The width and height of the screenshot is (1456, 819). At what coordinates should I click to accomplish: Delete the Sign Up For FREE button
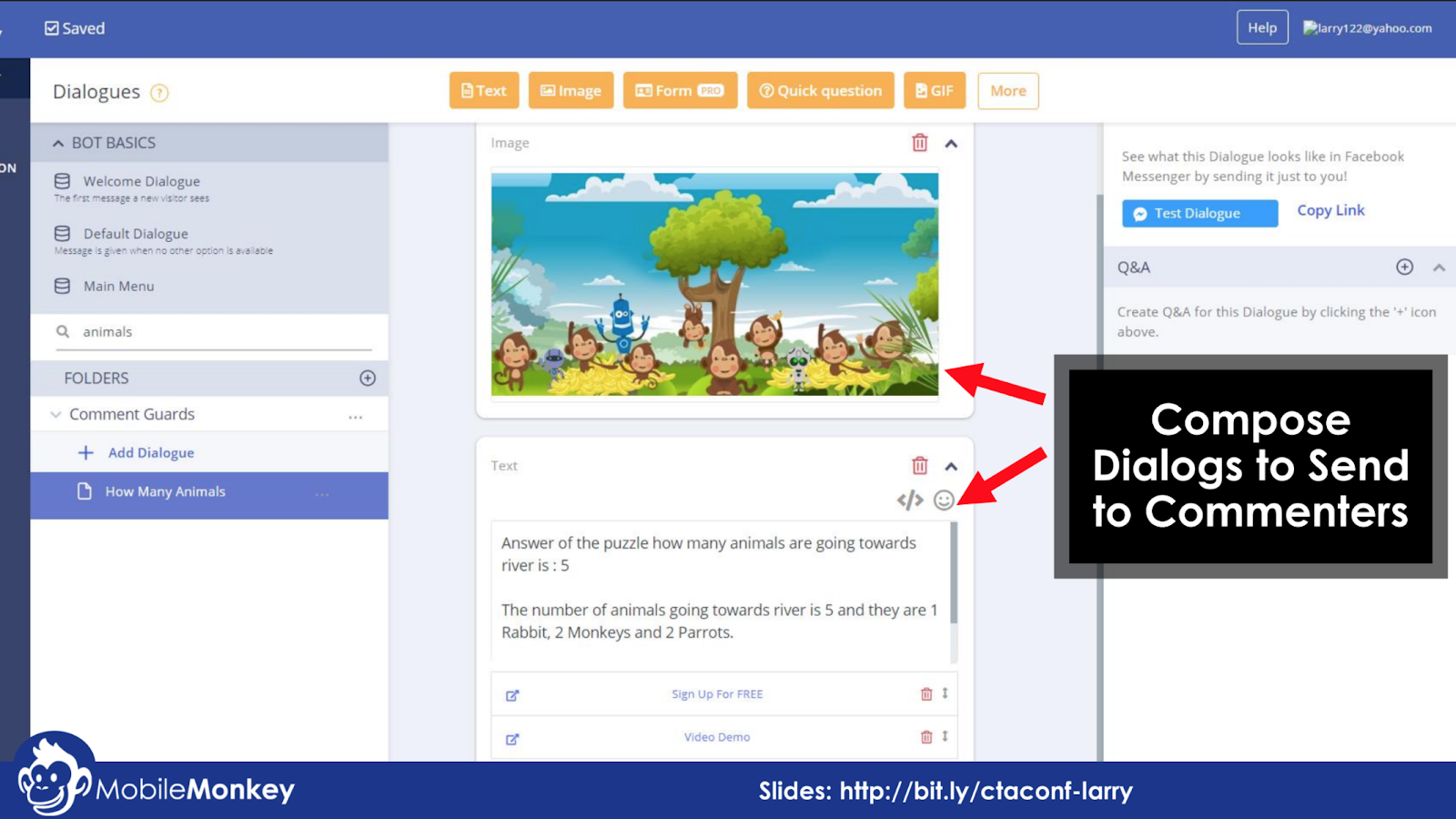[926, 694]
